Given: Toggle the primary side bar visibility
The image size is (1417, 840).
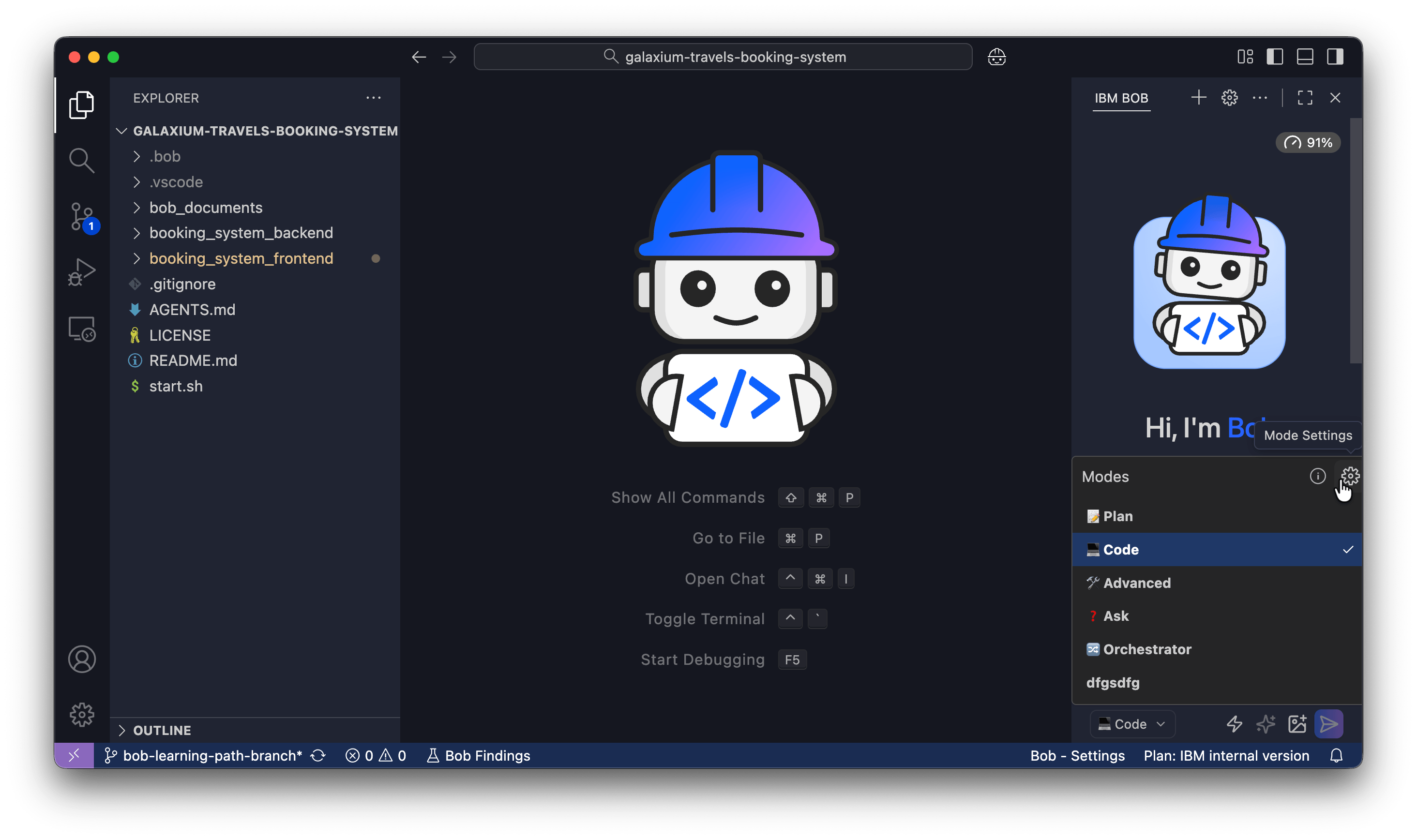Looking at the screenshot, I should [x=1275, y=57].
